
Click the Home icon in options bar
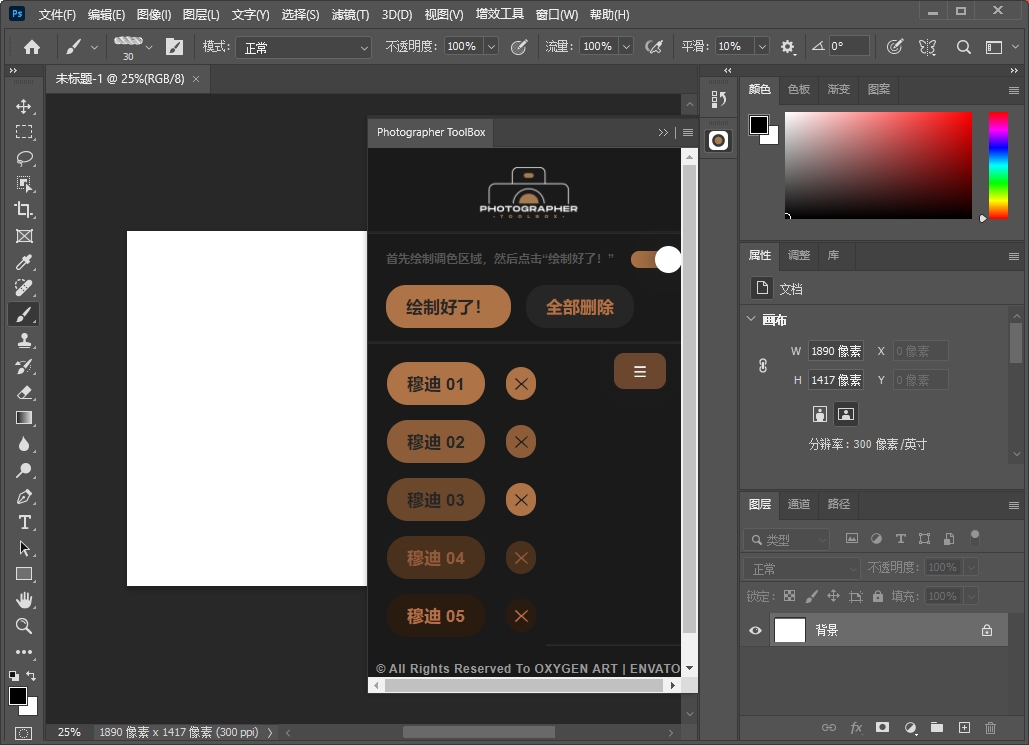click(32, 47)
